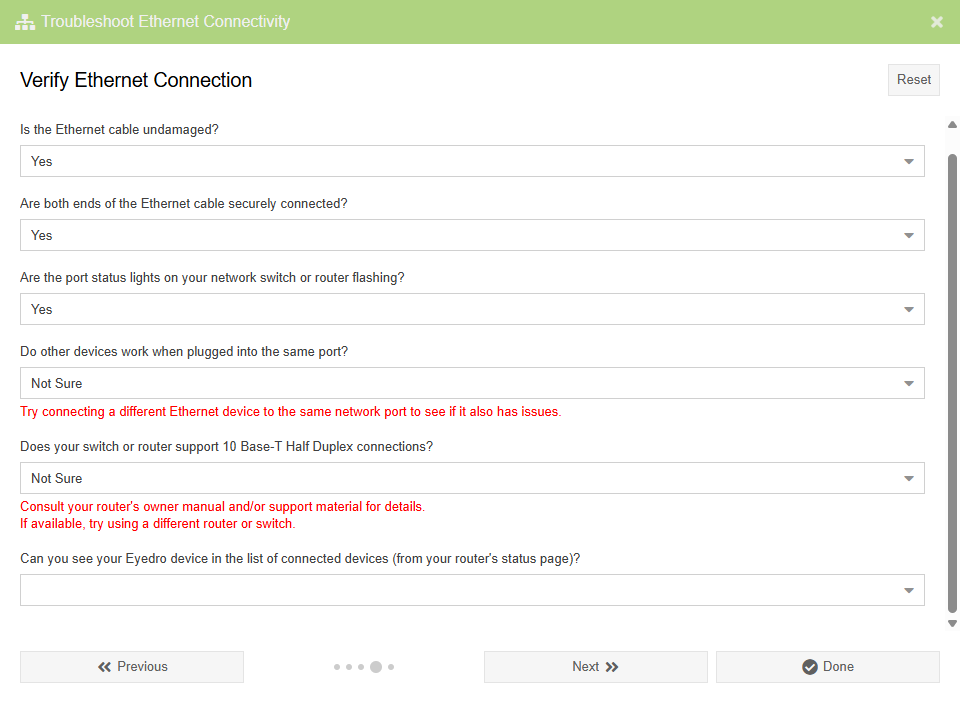960x703 pixels.
Task: Open the other devices same port dropdown
Action: pyautogui.click(x=472, y=383)
